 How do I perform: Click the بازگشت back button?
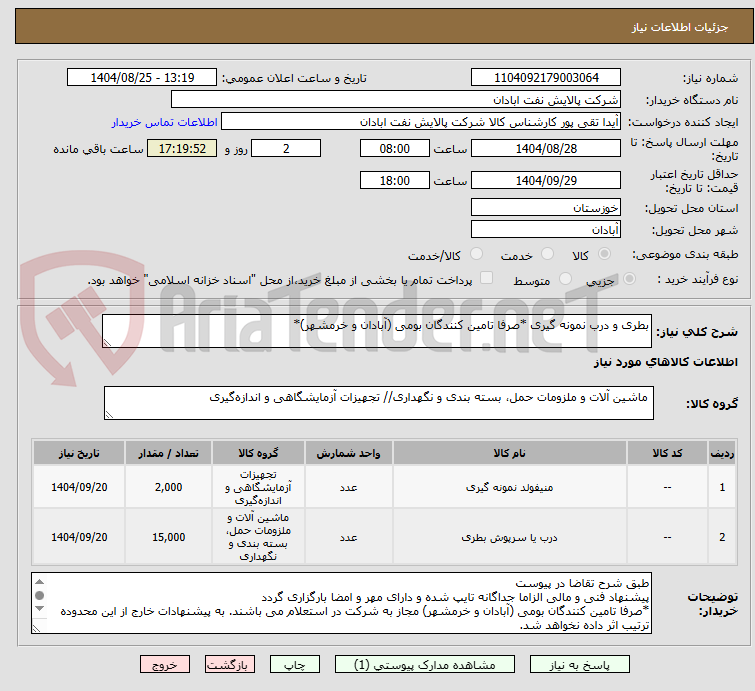click(230, 665)
